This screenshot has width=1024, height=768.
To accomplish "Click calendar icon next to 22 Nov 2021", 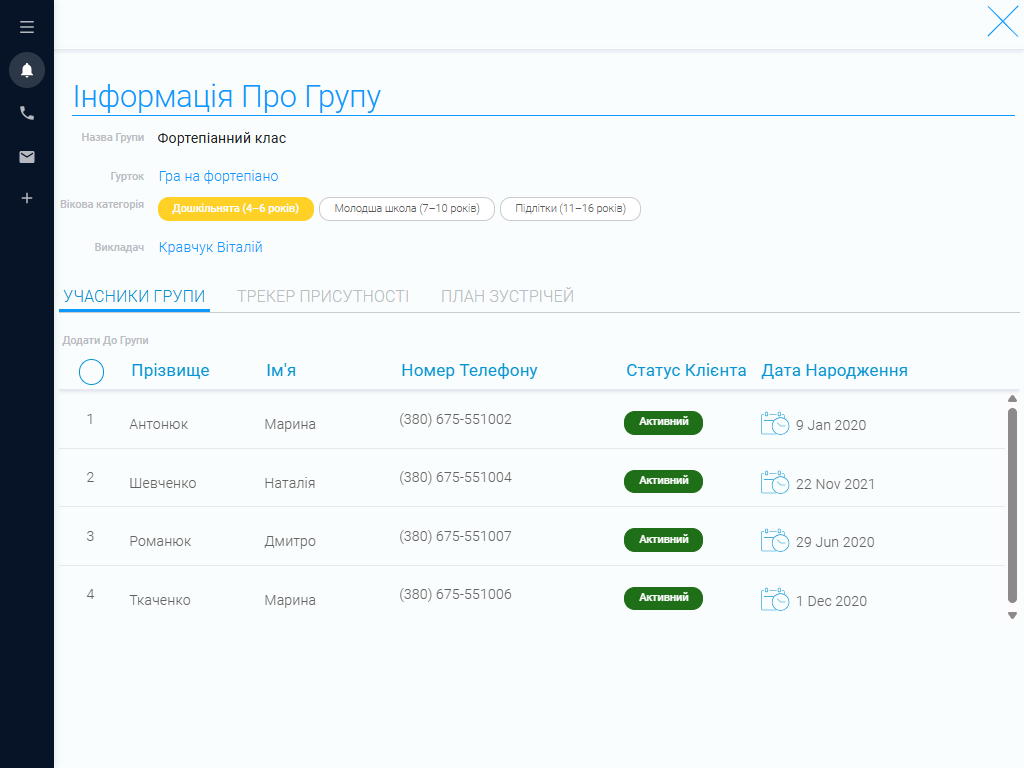I will [775, 483].
